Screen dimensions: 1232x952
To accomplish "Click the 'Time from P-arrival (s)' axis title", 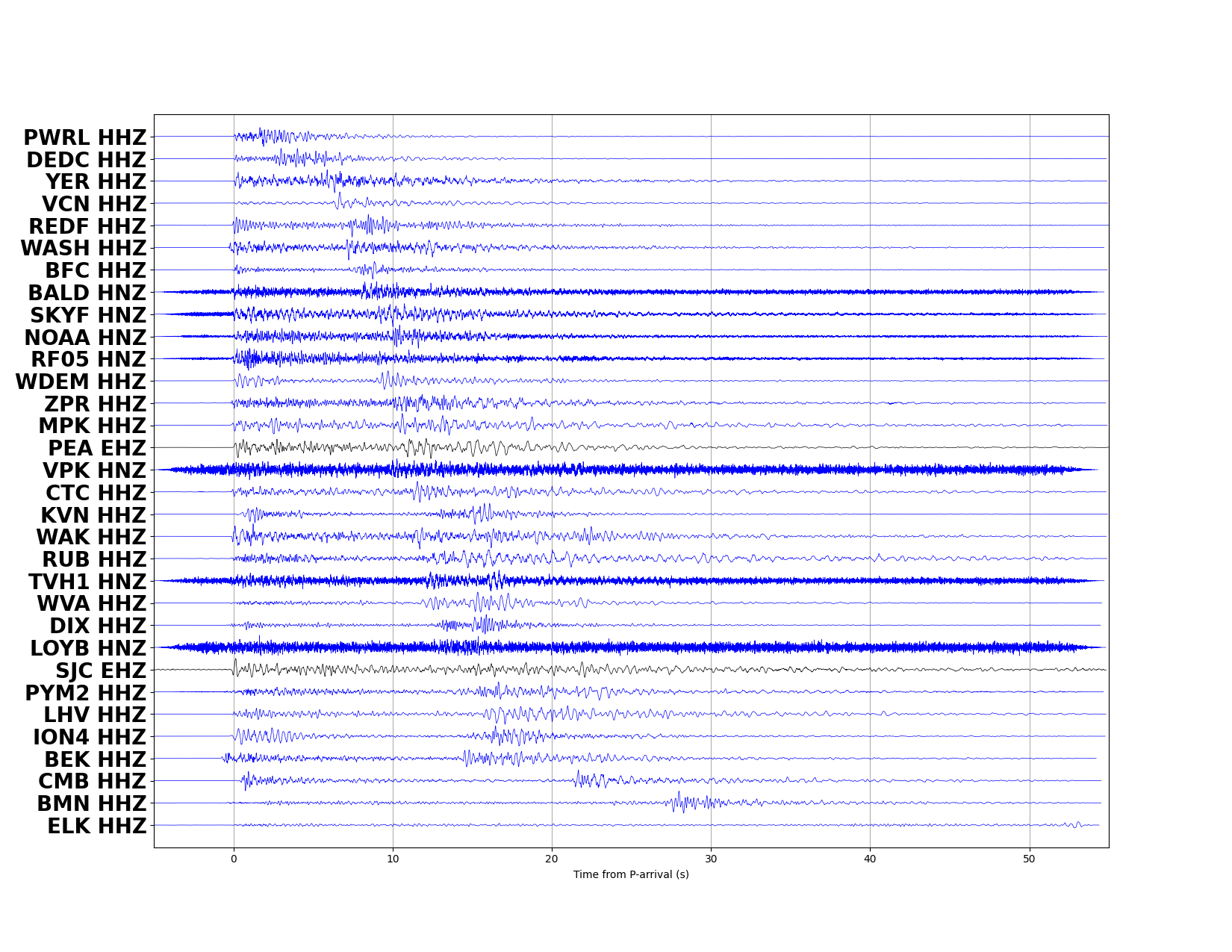I will 631,874.
